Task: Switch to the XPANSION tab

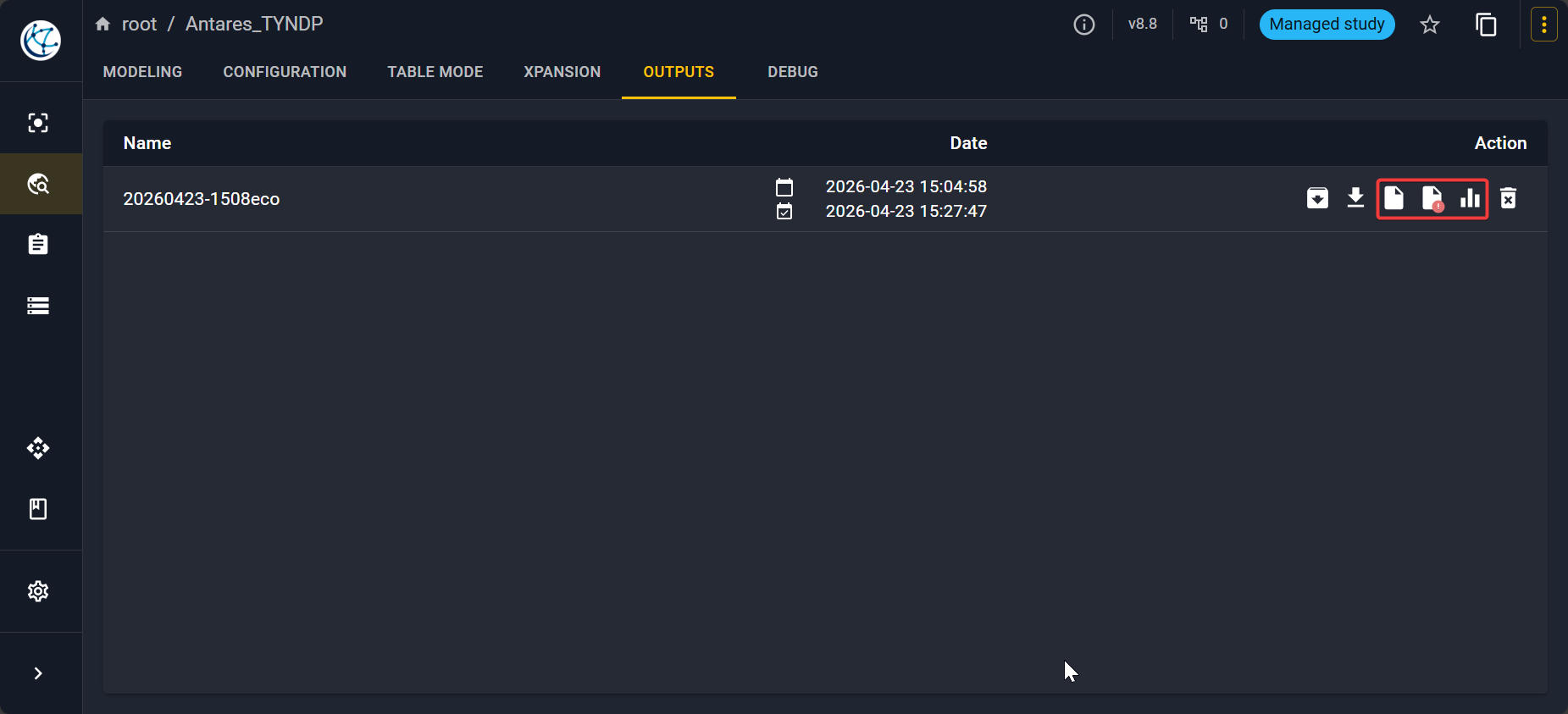Action: click(562, 72)
